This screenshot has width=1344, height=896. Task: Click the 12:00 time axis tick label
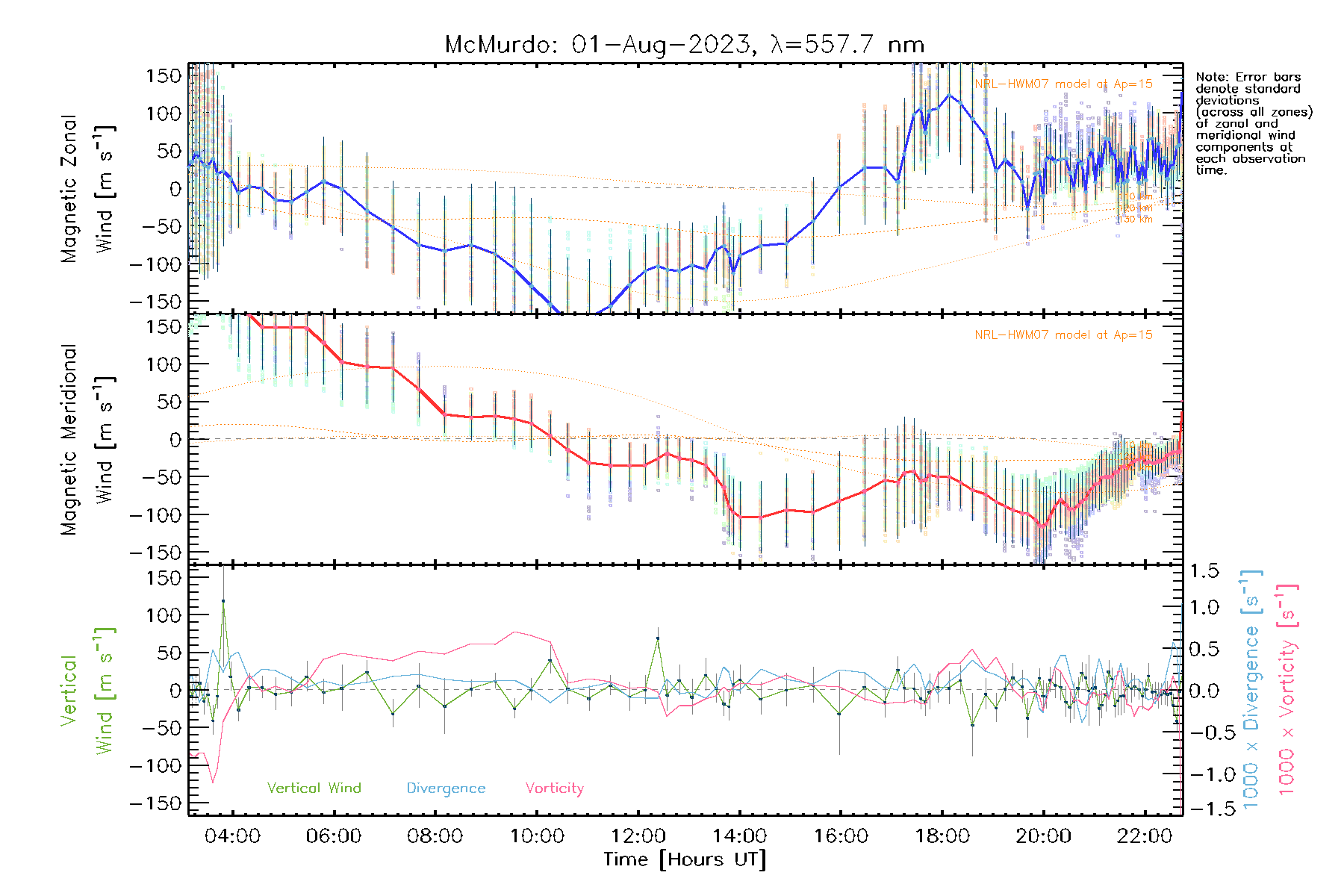tap(638, 836)
